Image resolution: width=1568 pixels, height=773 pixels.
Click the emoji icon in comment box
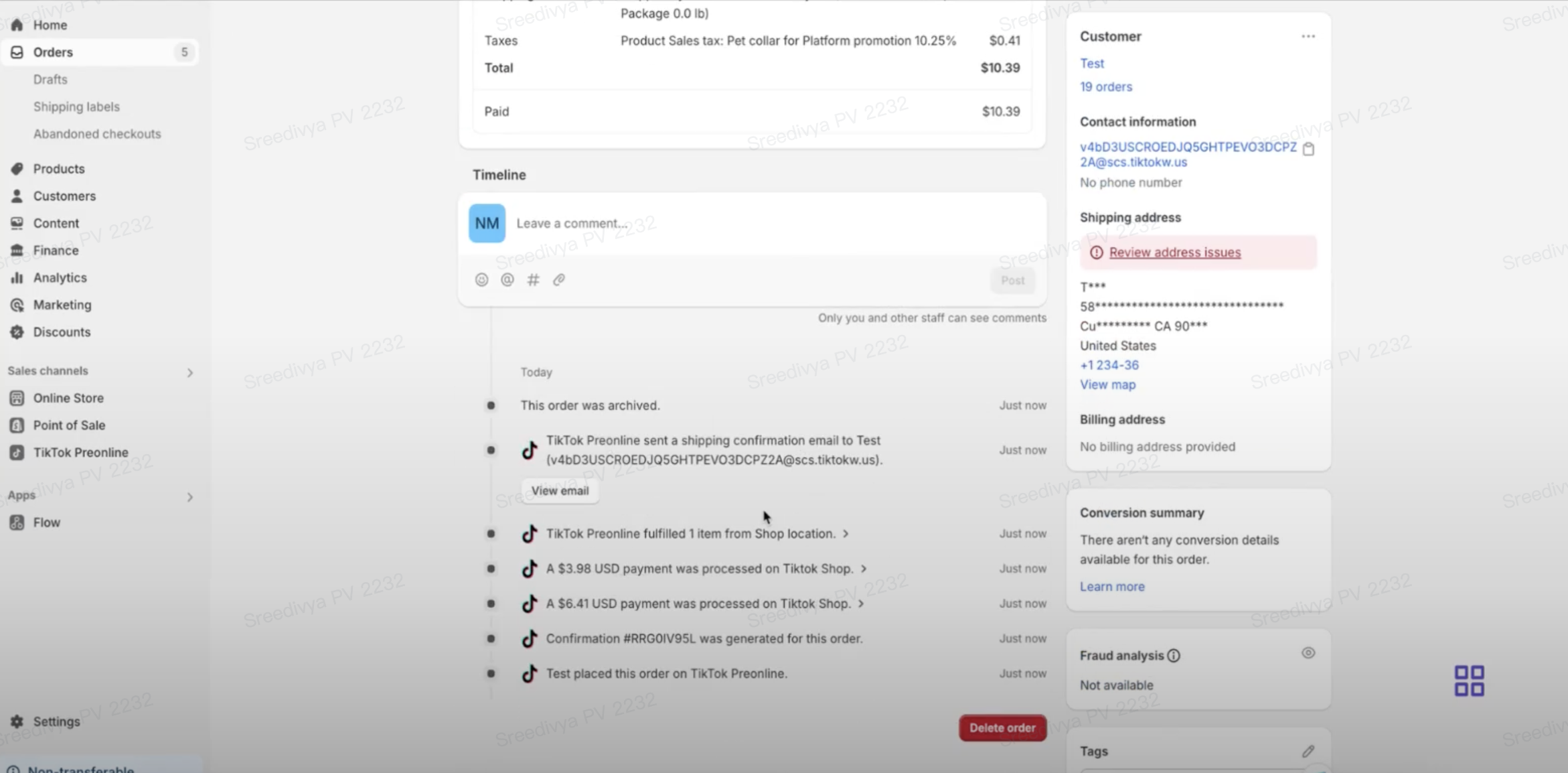tap(481, 280)
